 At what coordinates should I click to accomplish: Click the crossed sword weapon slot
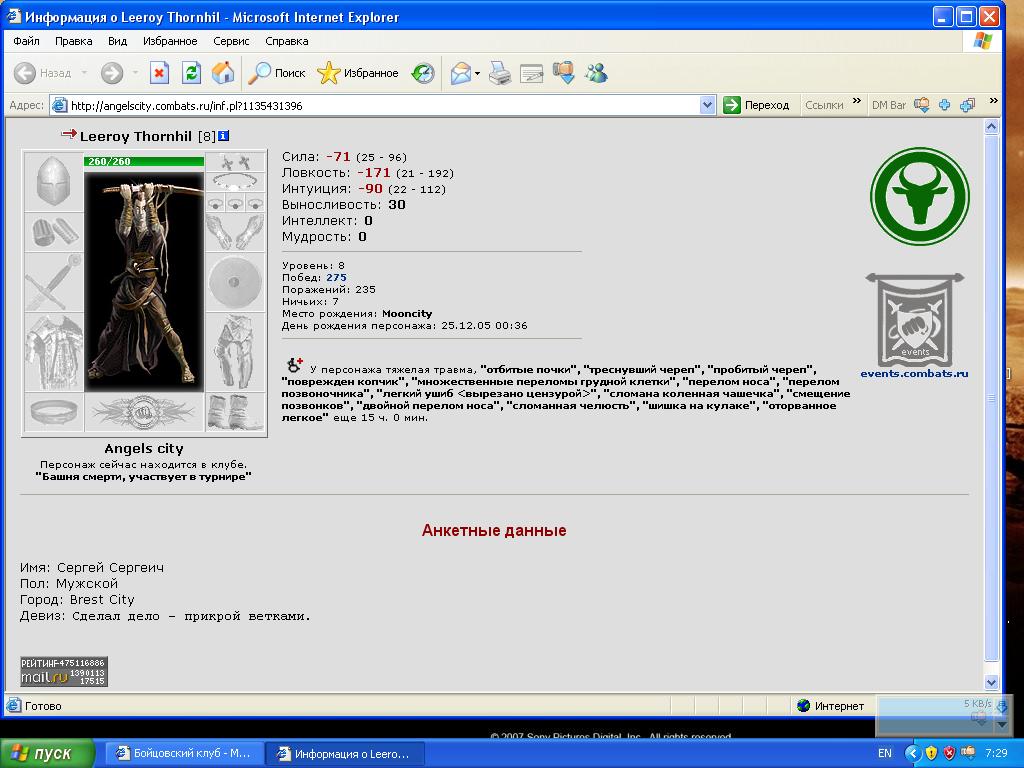coord(52,281)
